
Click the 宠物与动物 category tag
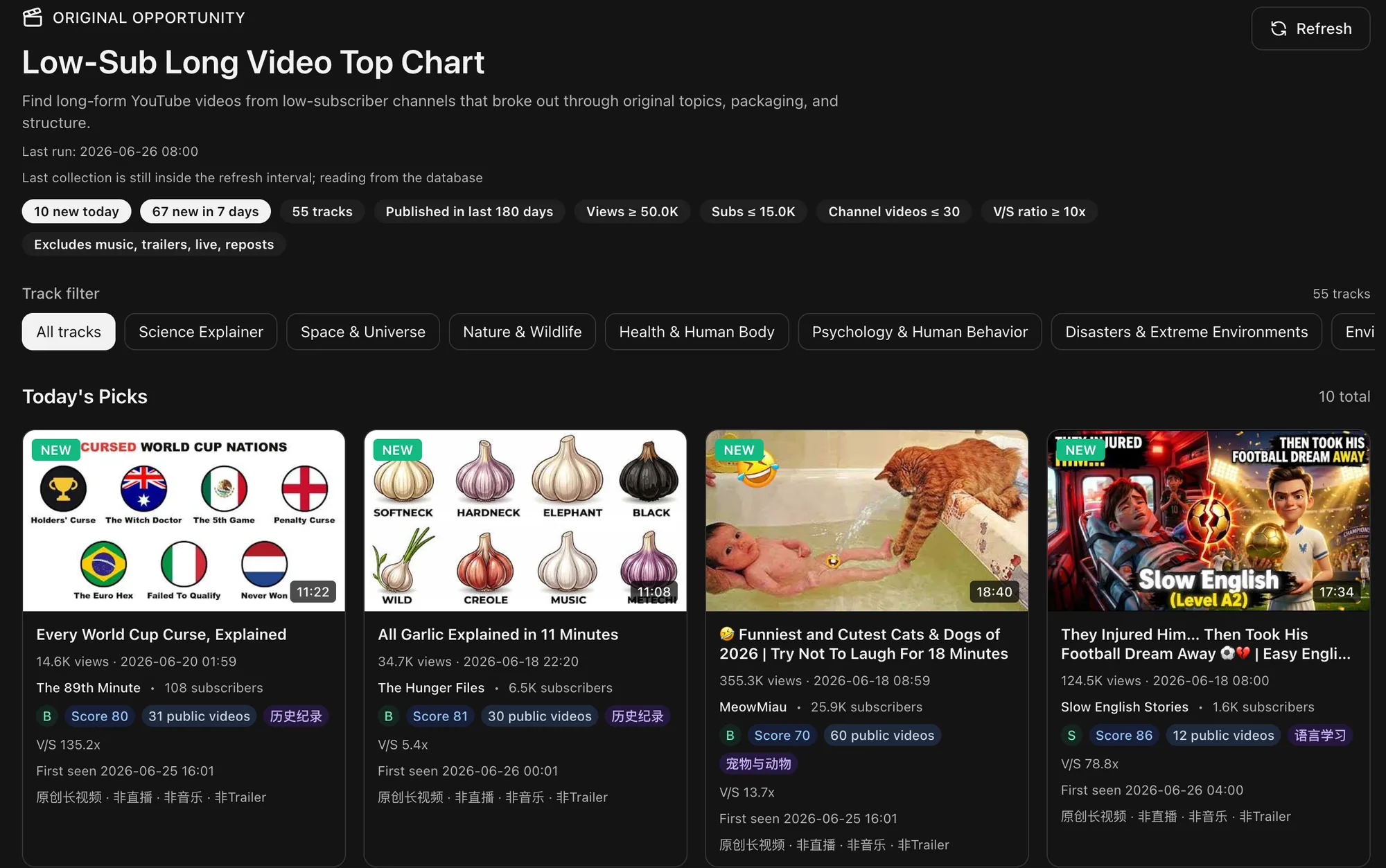coord(758,764)
